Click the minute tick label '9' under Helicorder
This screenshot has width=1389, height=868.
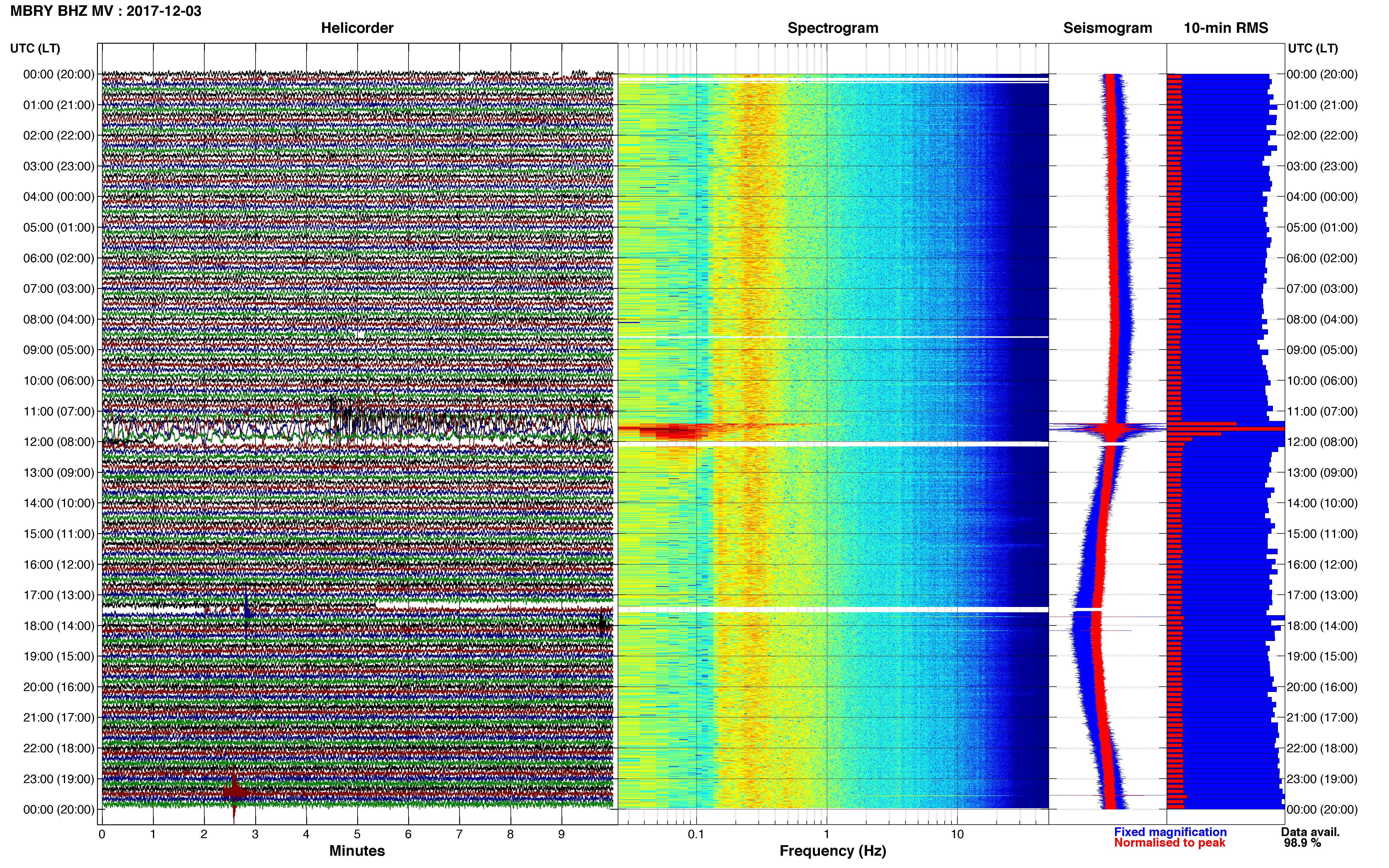click(x=561, y=834)
